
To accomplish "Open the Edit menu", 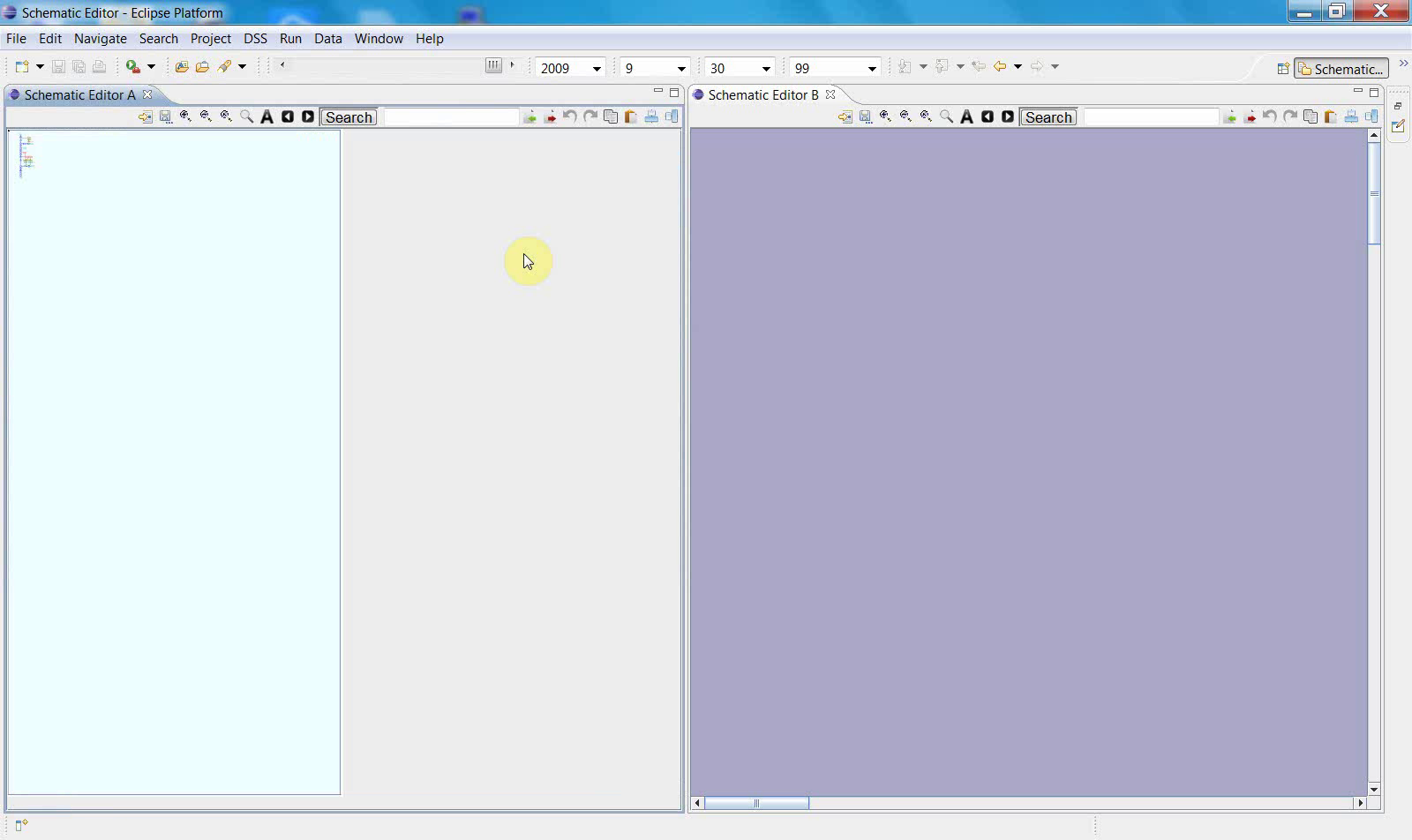I will click(x=50, y=39).
